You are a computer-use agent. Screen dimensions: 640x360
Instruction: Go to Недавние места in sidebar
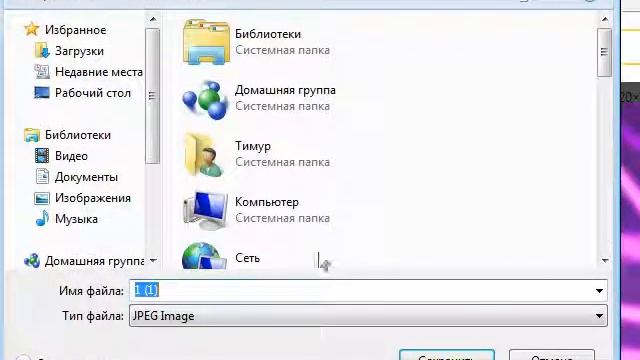[99, 72]
